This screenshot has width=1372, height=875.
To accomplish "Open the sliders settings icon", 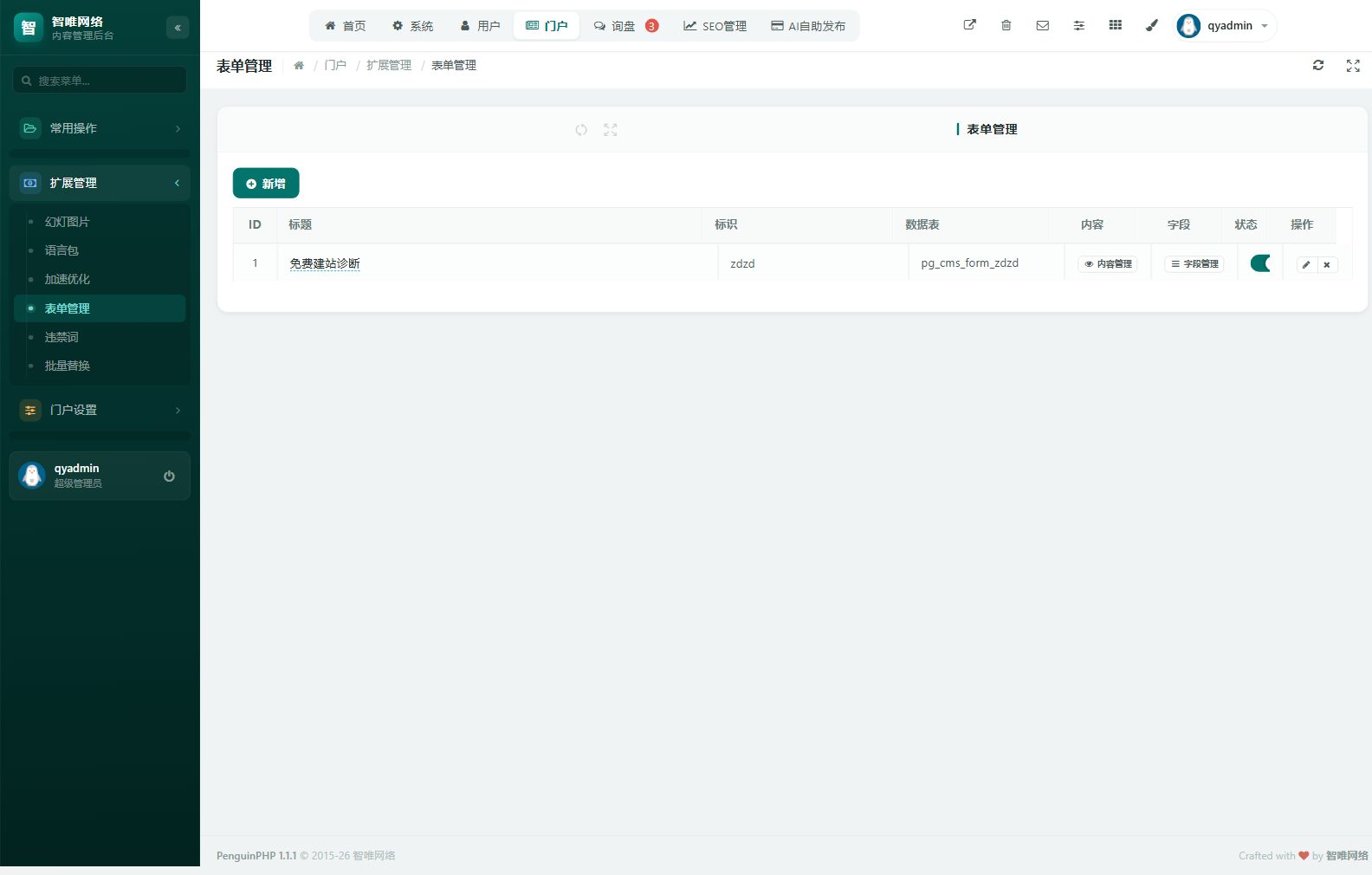I will [x=1079, y=25].
